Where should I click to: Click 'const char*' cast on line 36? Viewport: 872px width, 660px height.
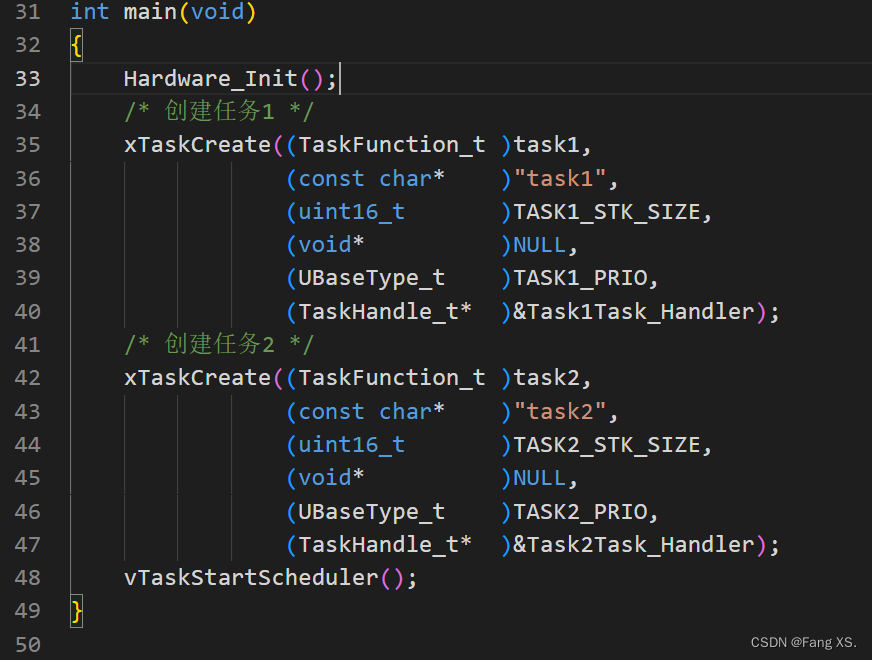coord(371,178)
